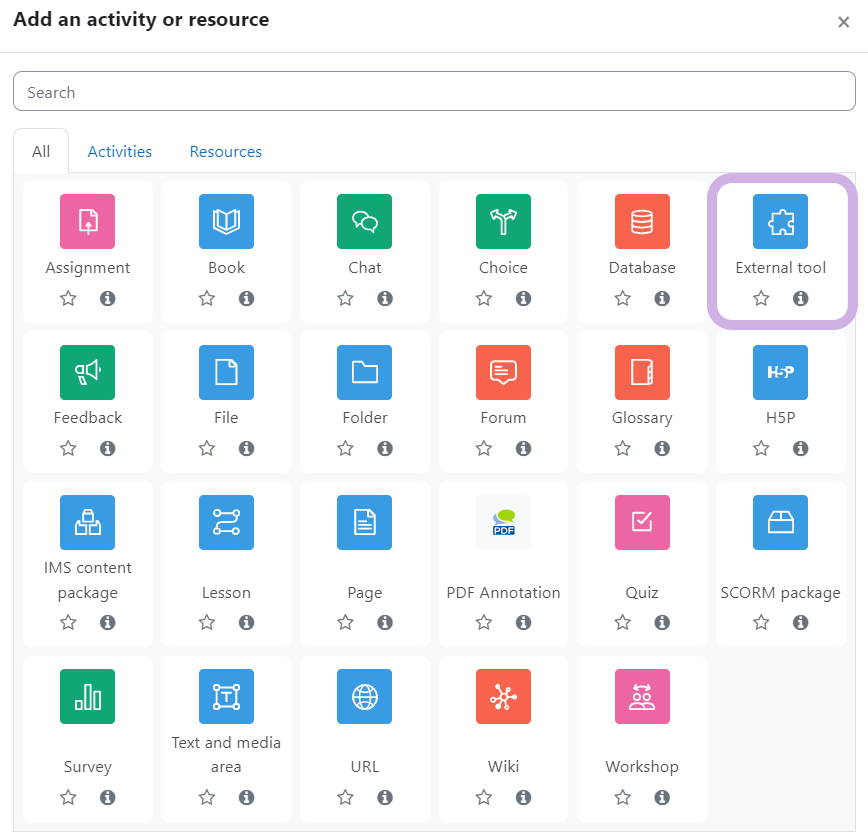
Task: Select the Glossary activity icon
Action: click(642, 372)
